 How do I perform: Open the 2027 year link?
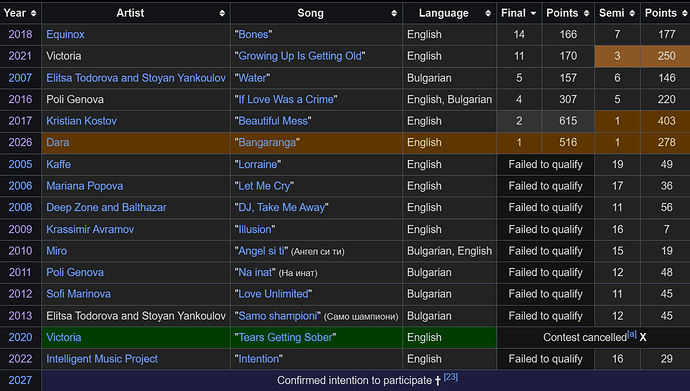tap(20, 380)
